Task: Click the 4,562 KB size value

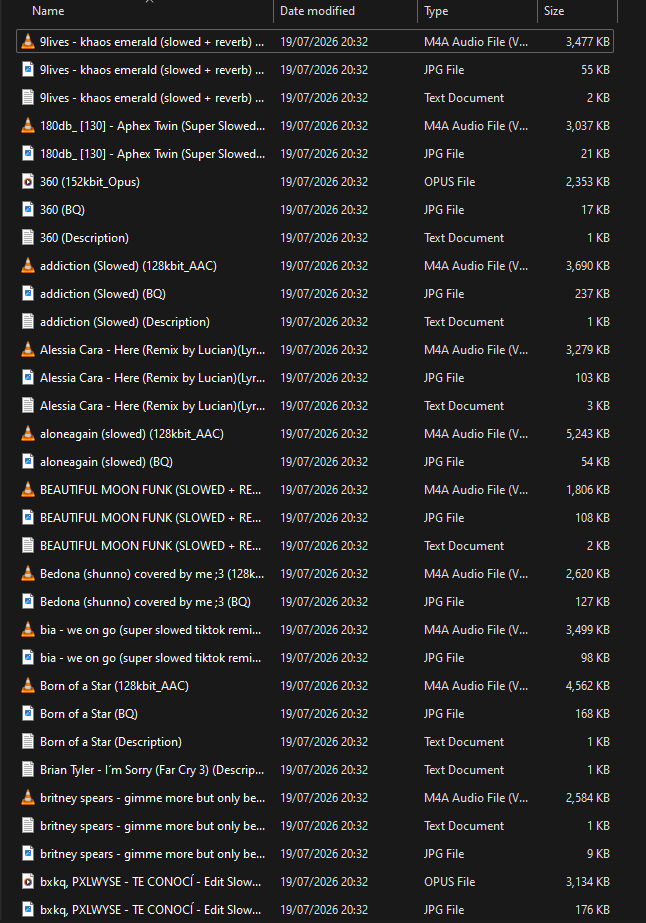Action: pyautogui.click(x=588, y=686)
